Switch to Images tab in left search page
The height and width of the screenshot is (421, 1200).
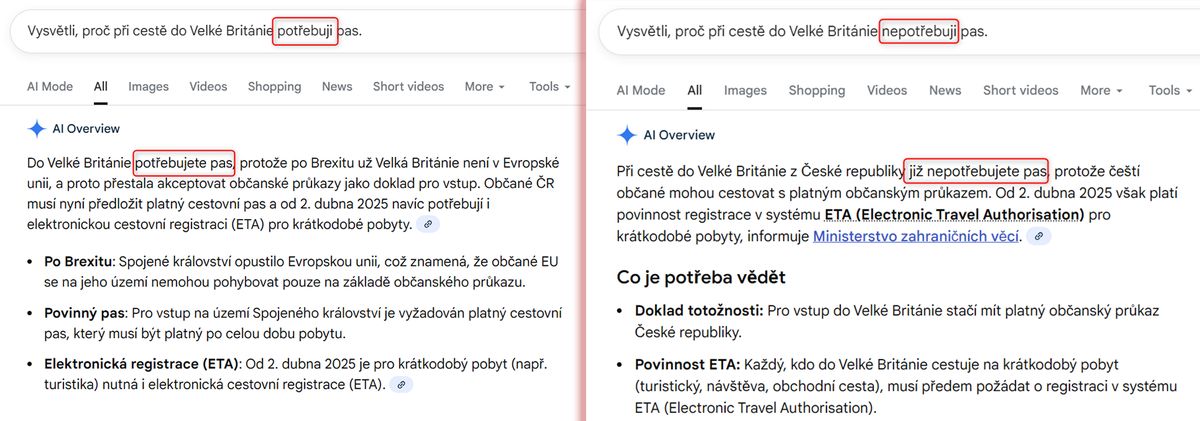coord(148,87)
